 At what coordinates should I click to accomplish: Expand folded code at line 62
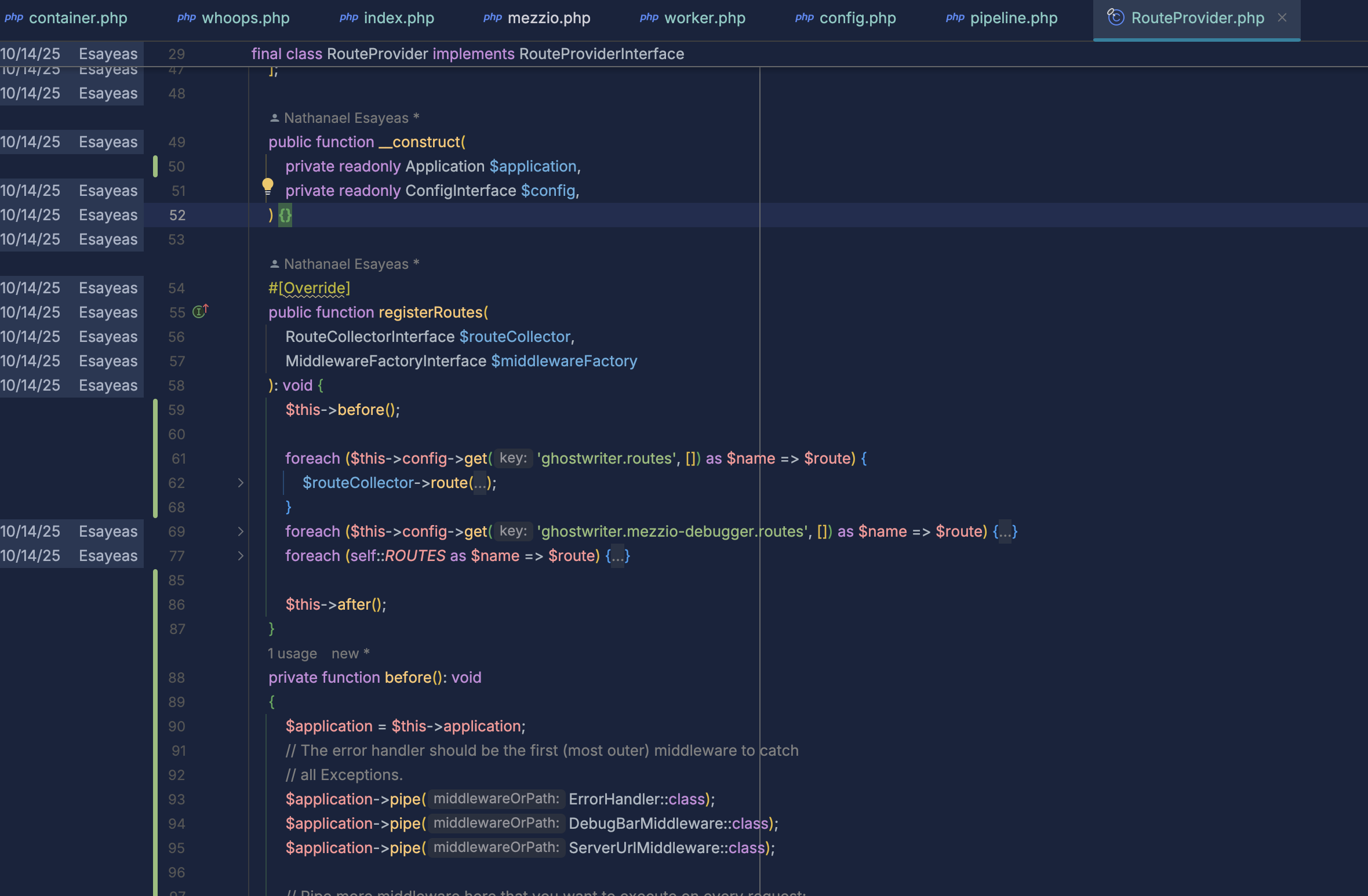[x=241, y=483]
